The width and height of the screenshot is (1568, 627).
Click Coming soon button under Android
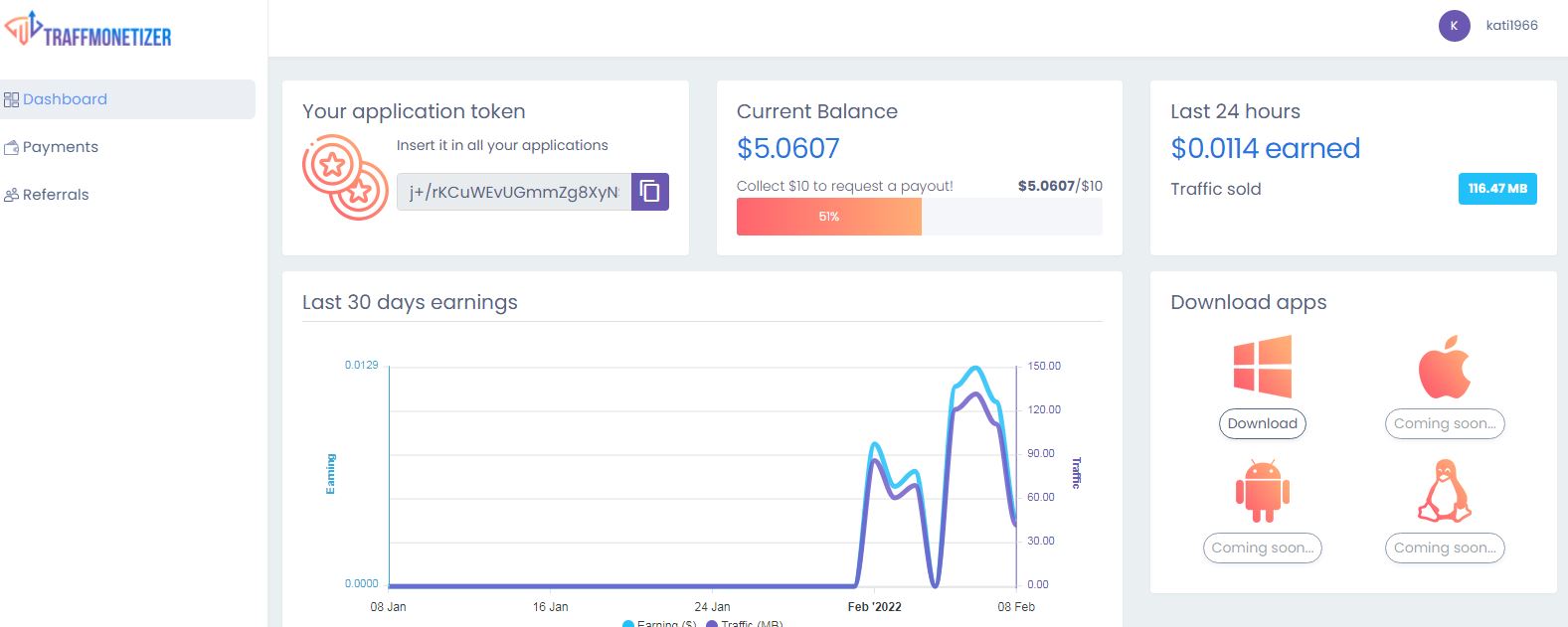tap(1262, 548)
